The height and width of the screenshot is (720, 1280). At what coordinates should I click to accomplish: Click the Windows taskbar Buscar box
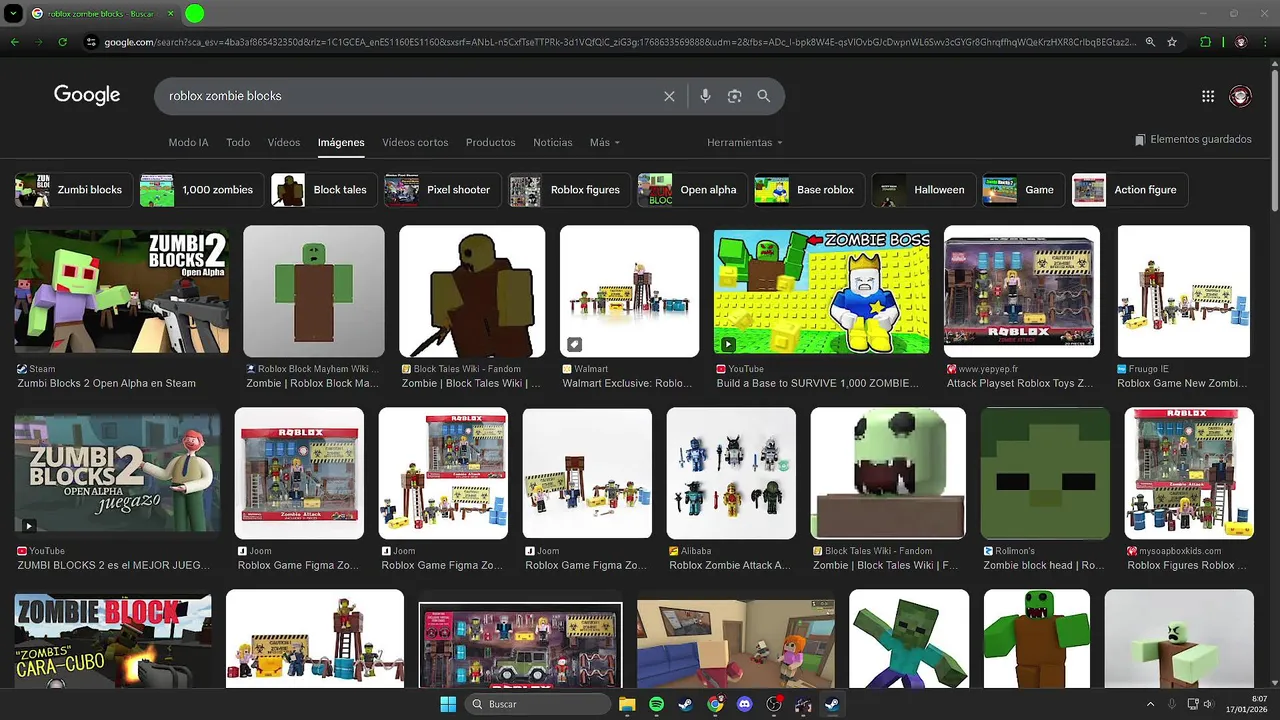(538, 704)
